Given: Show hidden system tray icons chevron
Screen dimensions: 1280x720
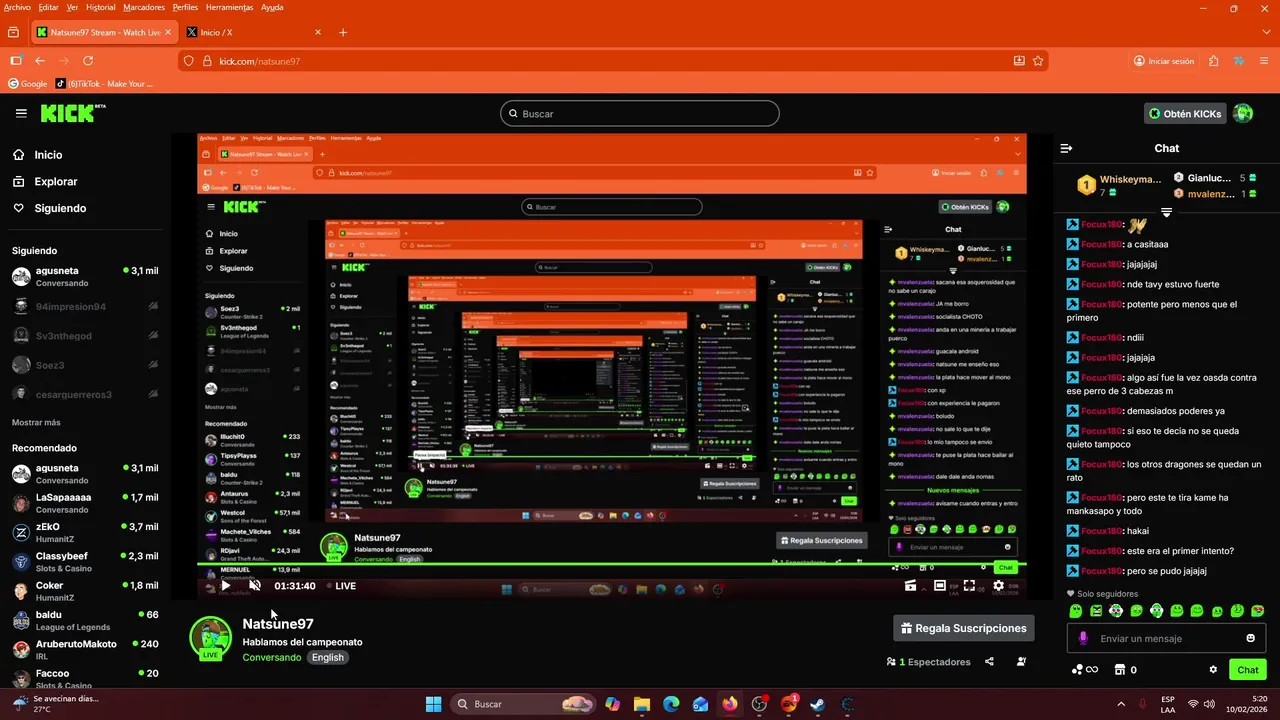Looking at the screenshot, I should [x=1121, y=704].
